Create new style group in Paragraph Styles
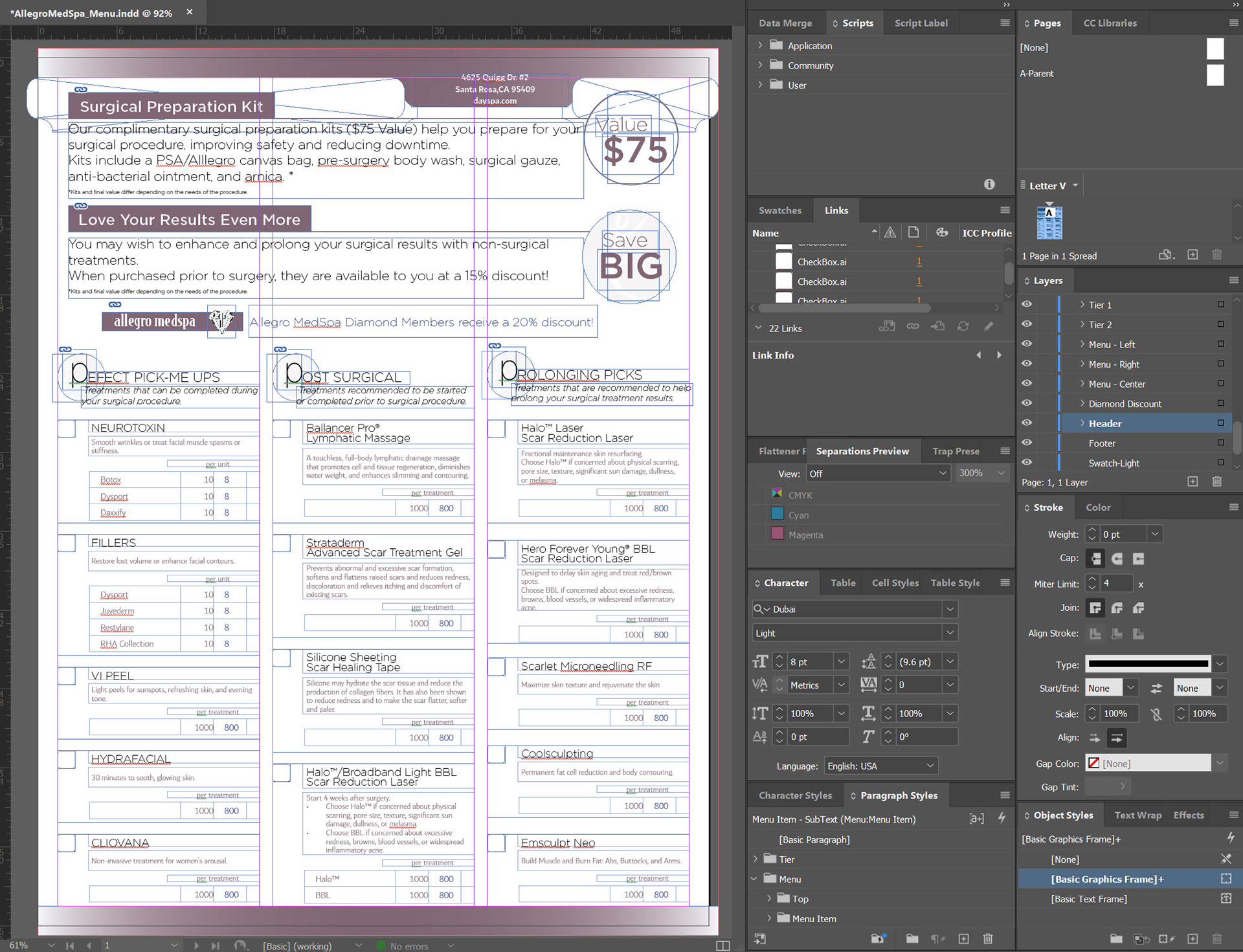 912,938
